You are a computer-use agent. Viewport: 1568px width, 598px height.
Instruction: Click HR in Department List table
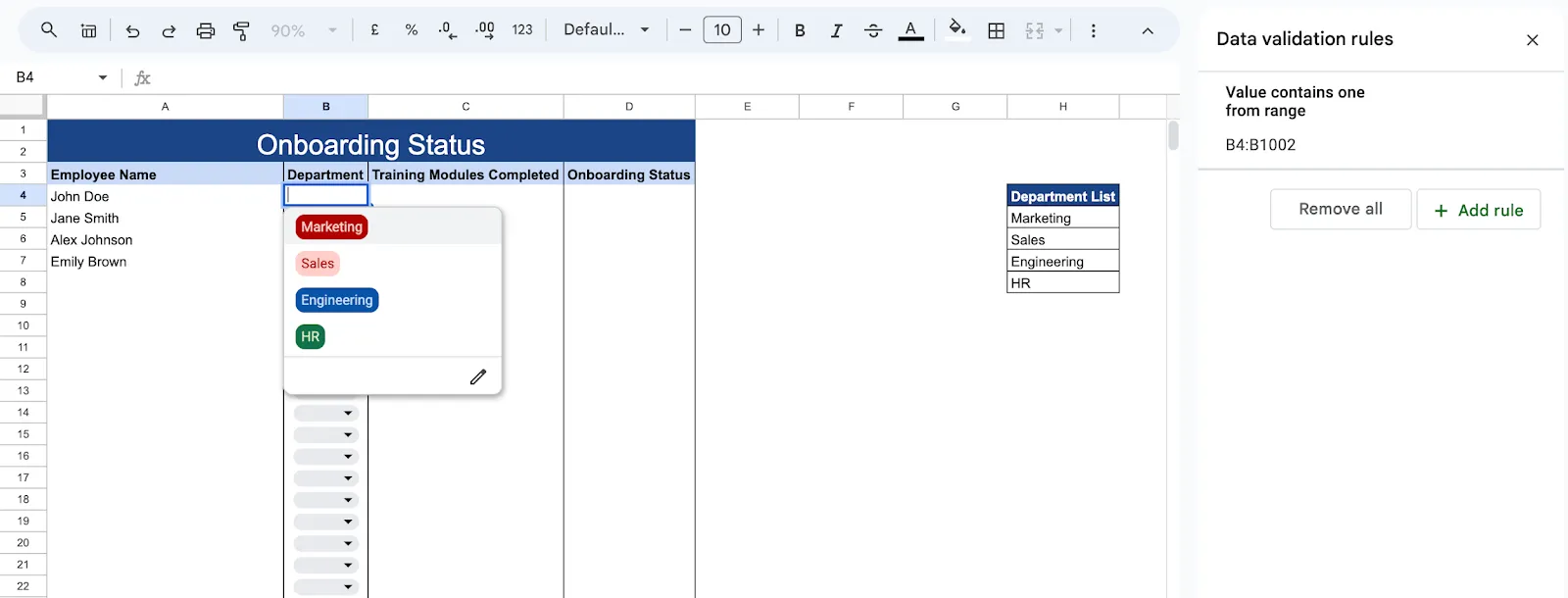[1063, 282]
